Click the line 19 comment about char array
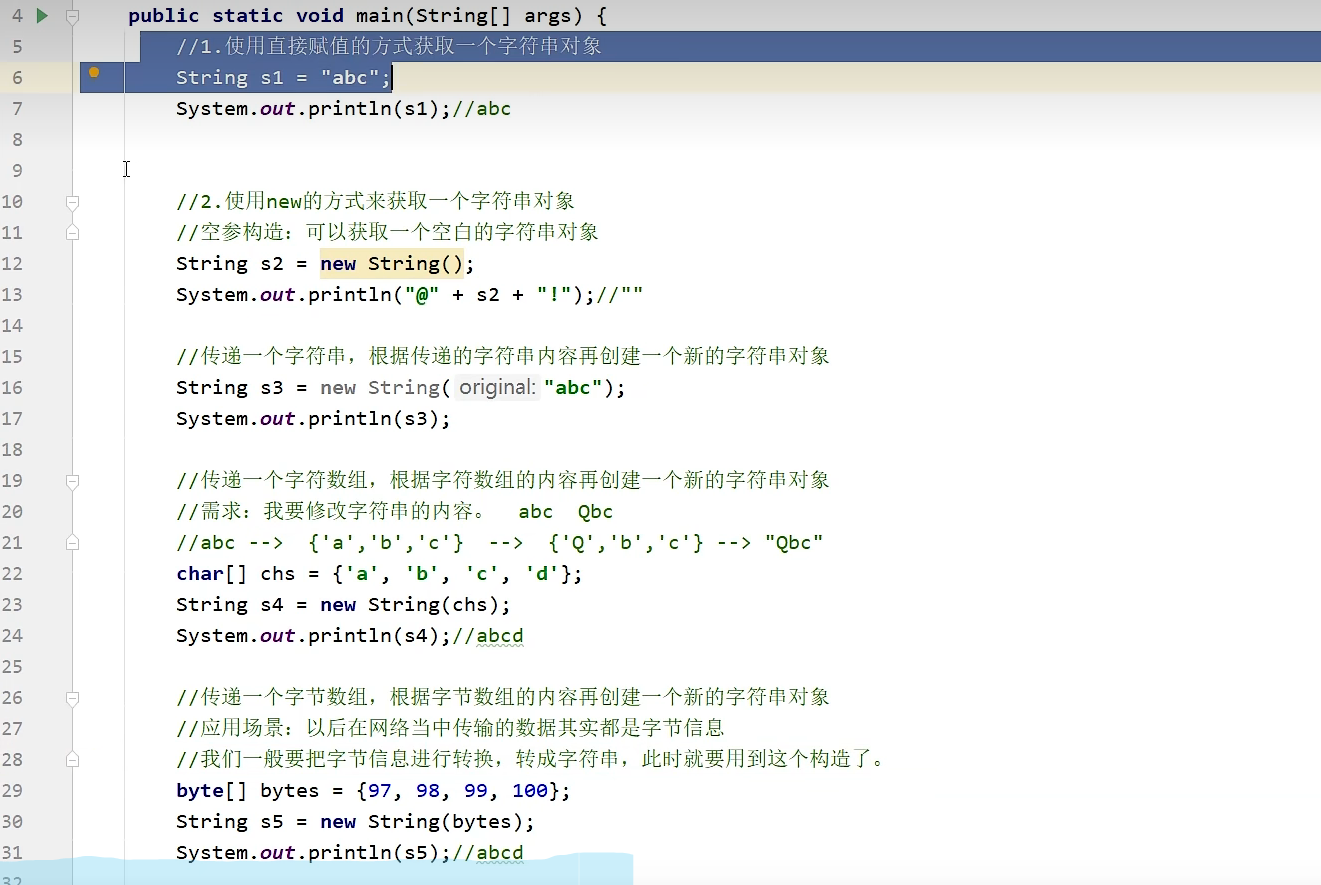The width and height of the screenshot is (1321, 885). tap(503, 481)
